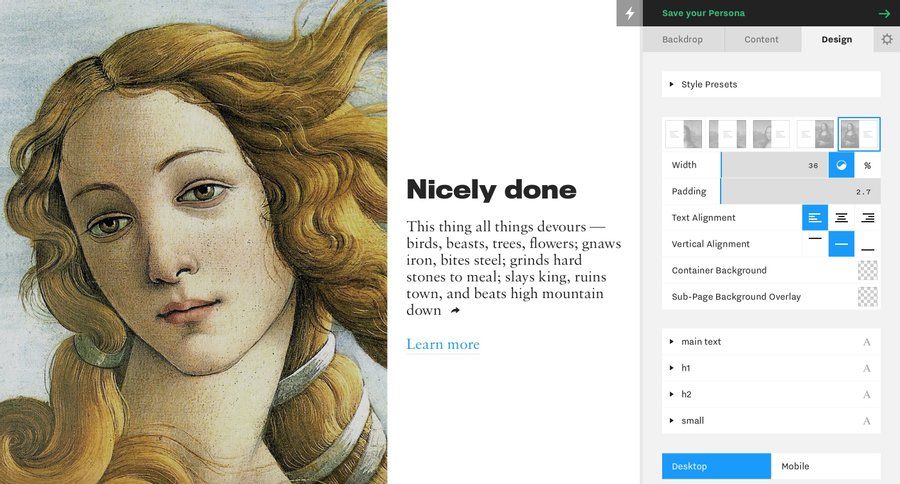900x484 pixels.
Task: Click the green arrow beside Save your Persona
Action: 884,13
